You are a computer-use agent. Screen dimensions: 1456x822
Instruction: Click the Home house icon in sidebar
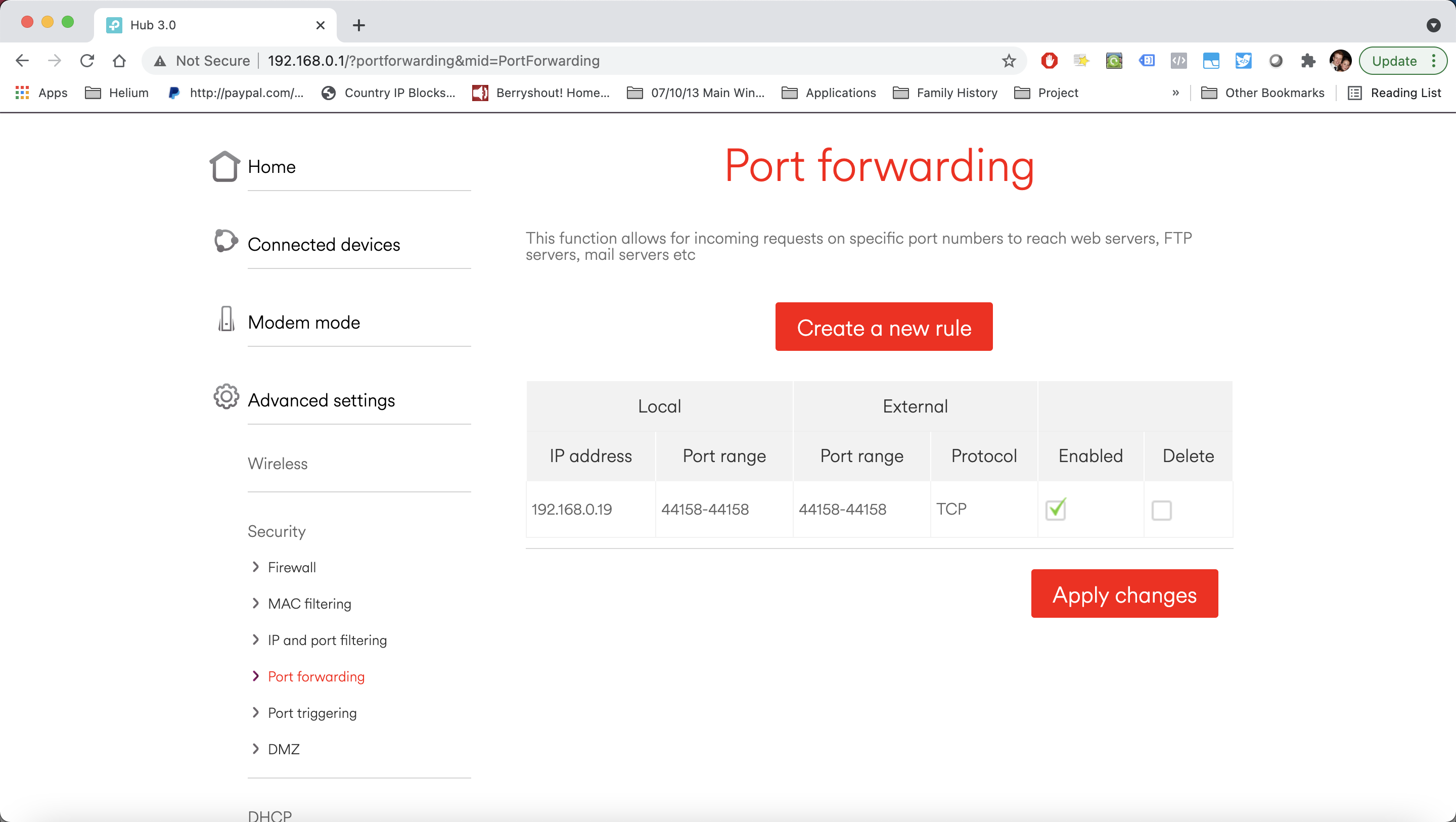coord(224,166)
